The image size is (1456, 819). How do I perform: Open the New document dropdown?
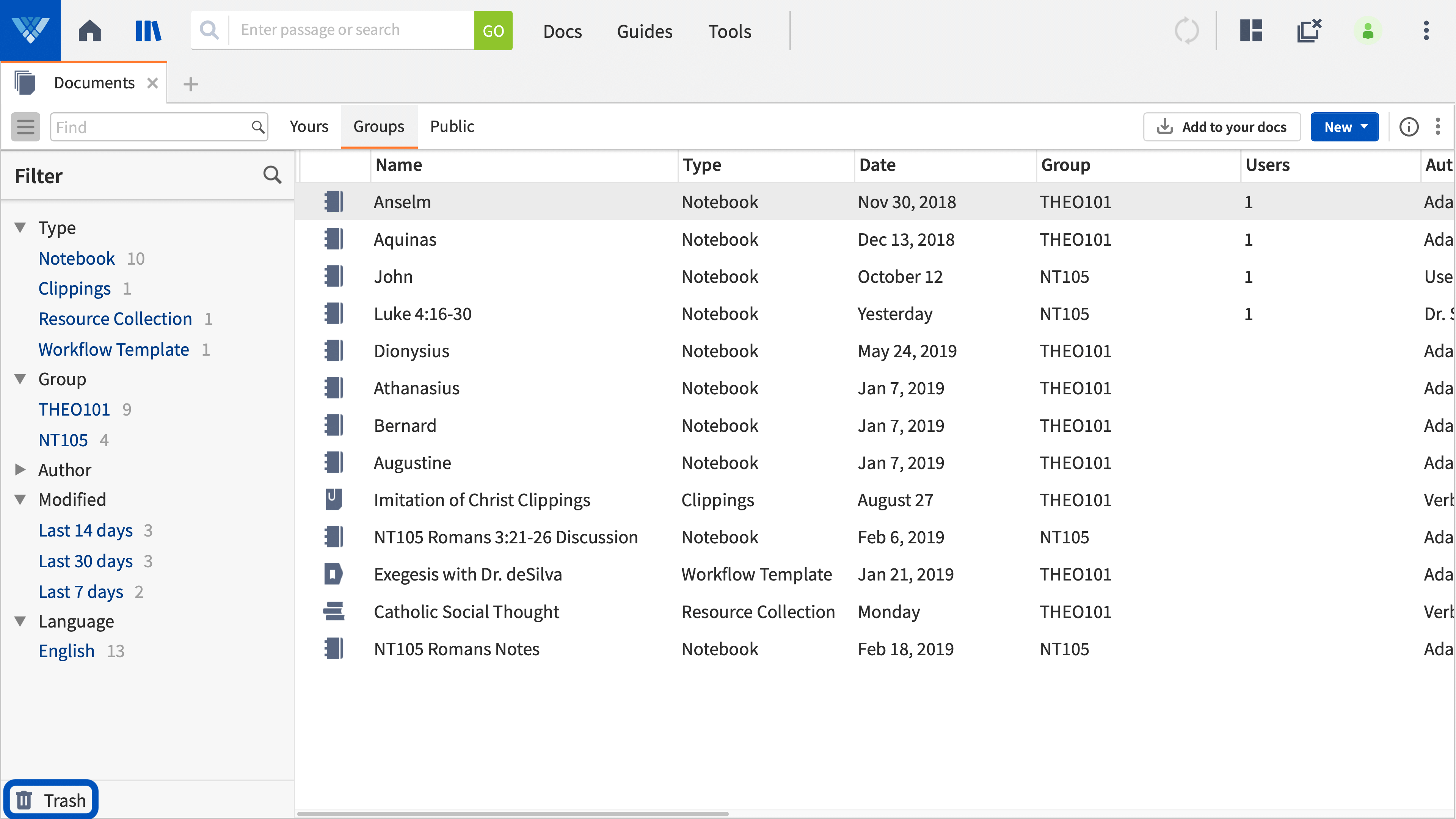(x=1344, y=127)
